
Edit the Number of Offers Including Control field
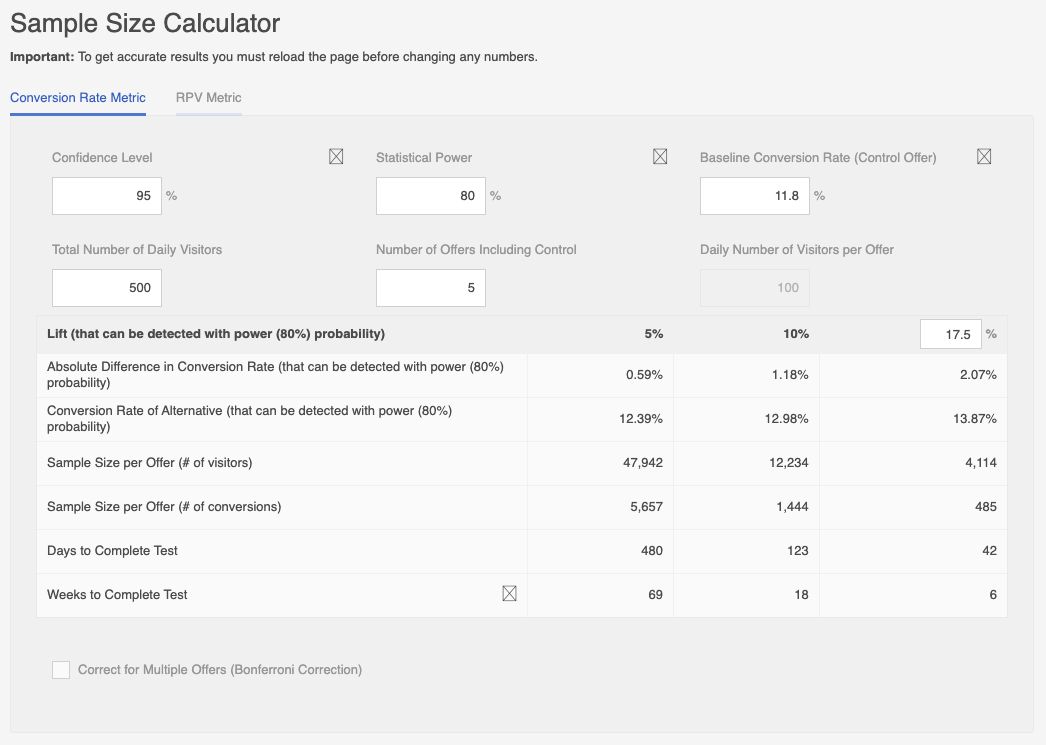click(430, 288)
